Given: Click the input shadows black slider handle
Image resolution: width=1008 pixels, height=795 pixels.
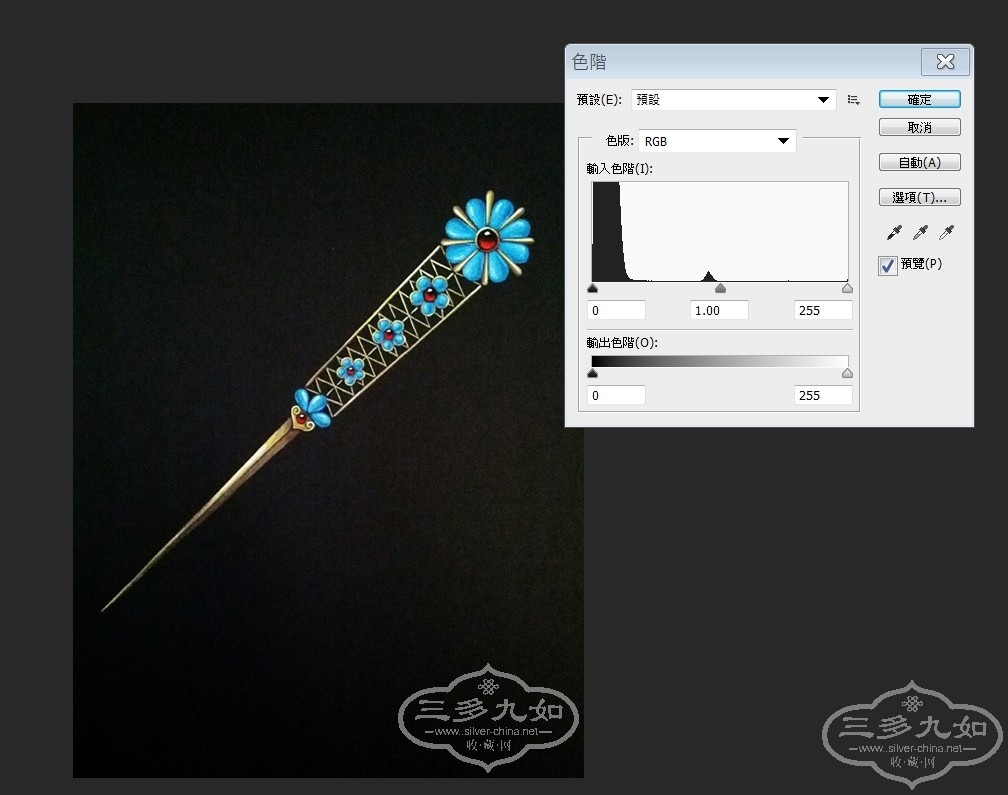Looking at the screenshot, I should [592, 289].
